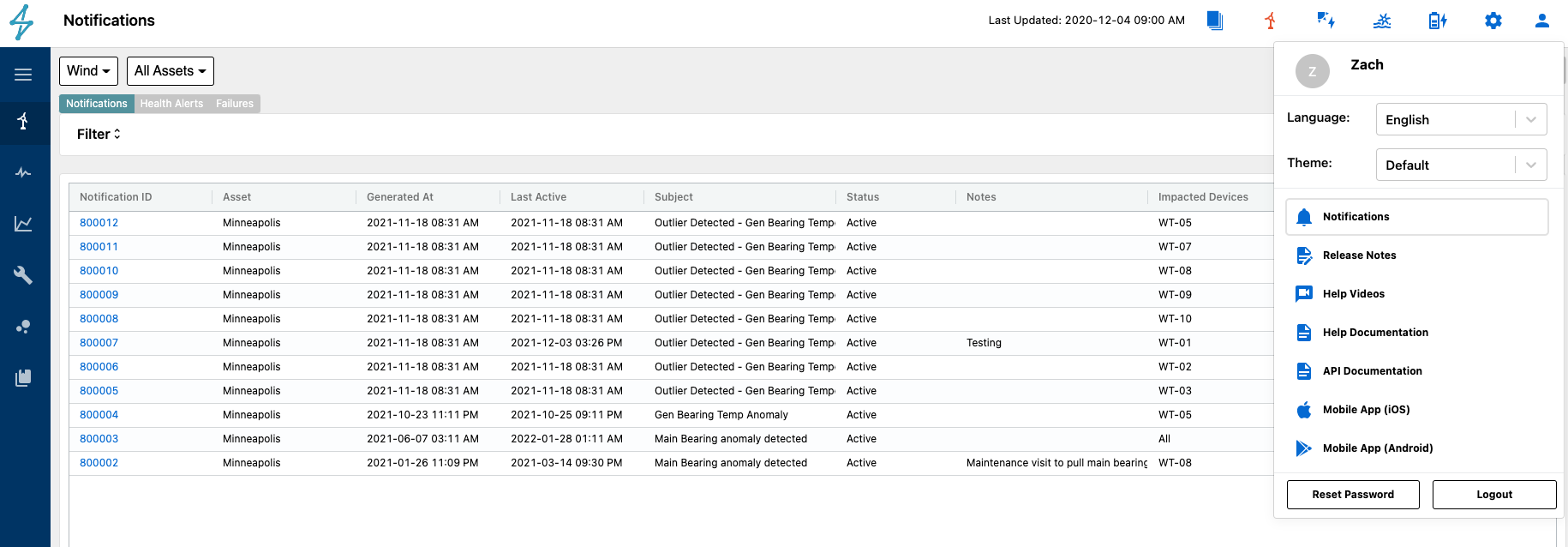Click the API Documentation file icon
Screen dimensions: 1568x547
click(x=1304, y=371)
